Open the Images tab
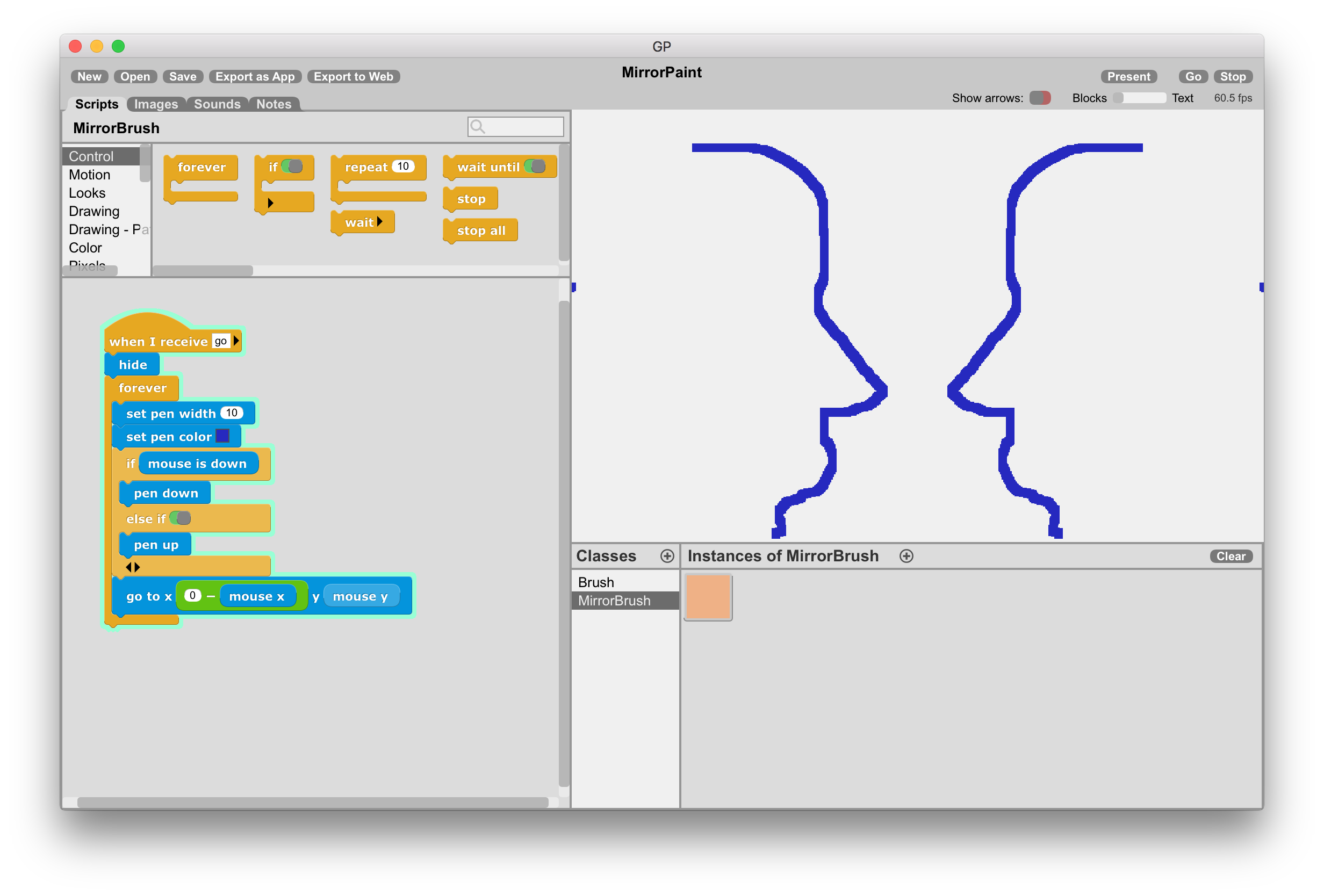1324x896 pixels. tap(156, 104)
